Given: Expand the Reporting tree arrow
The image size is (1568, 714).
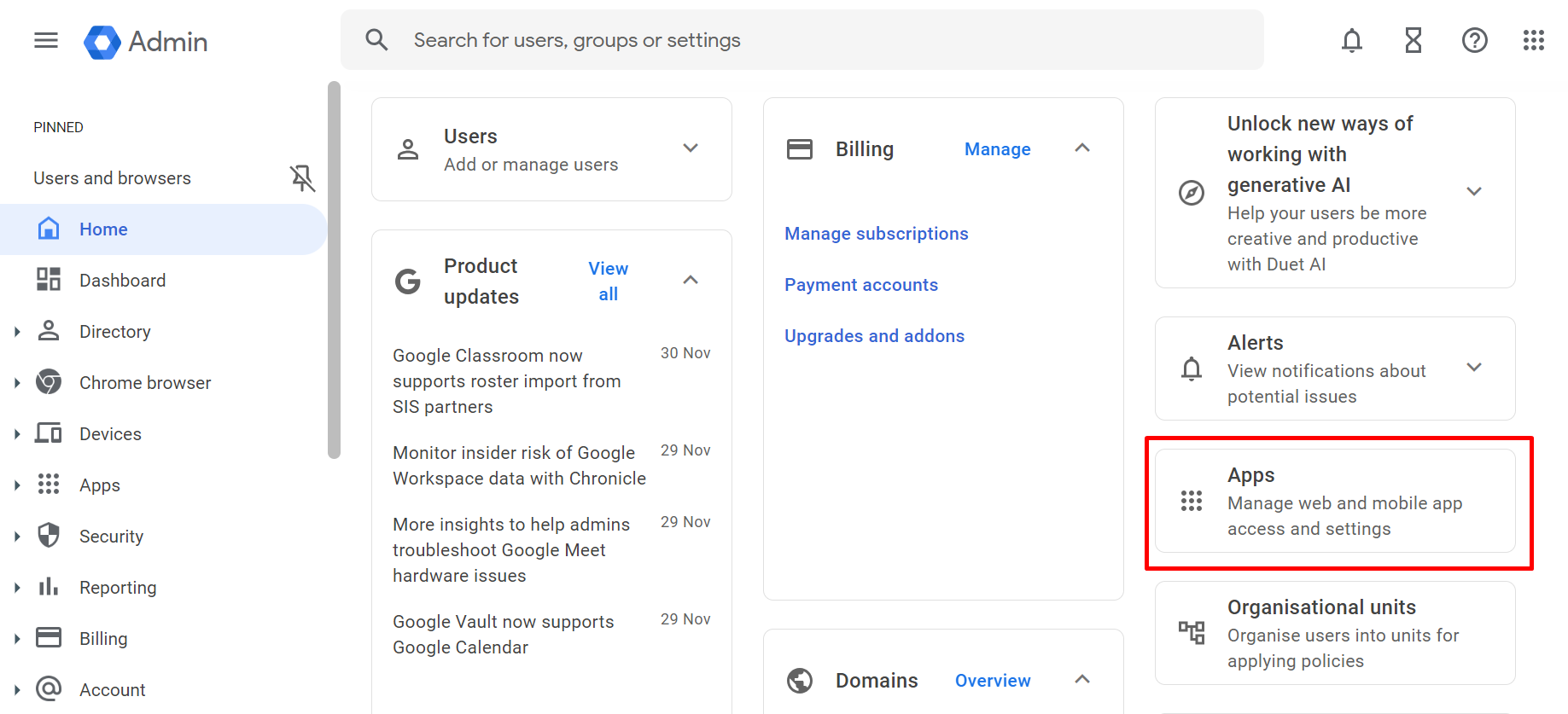Looking at the screenshot, I should pos(17,588).
